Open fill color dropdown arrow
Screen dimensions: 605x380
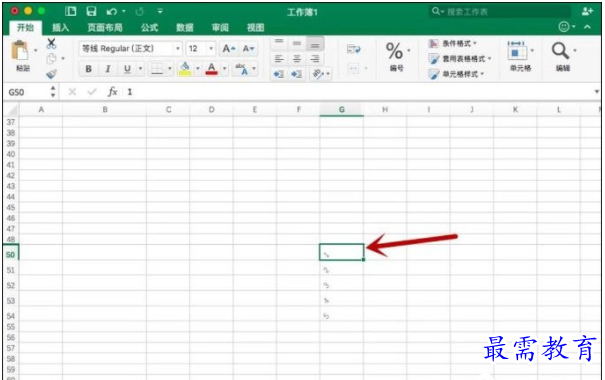(x=198, y=69)
